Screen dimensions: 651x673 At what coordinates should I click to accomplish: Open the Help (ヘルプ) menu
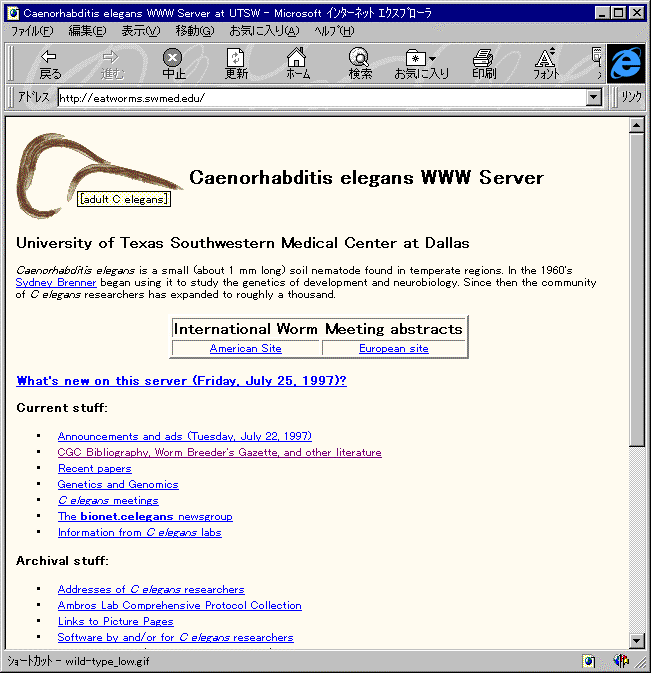(333, 31)
